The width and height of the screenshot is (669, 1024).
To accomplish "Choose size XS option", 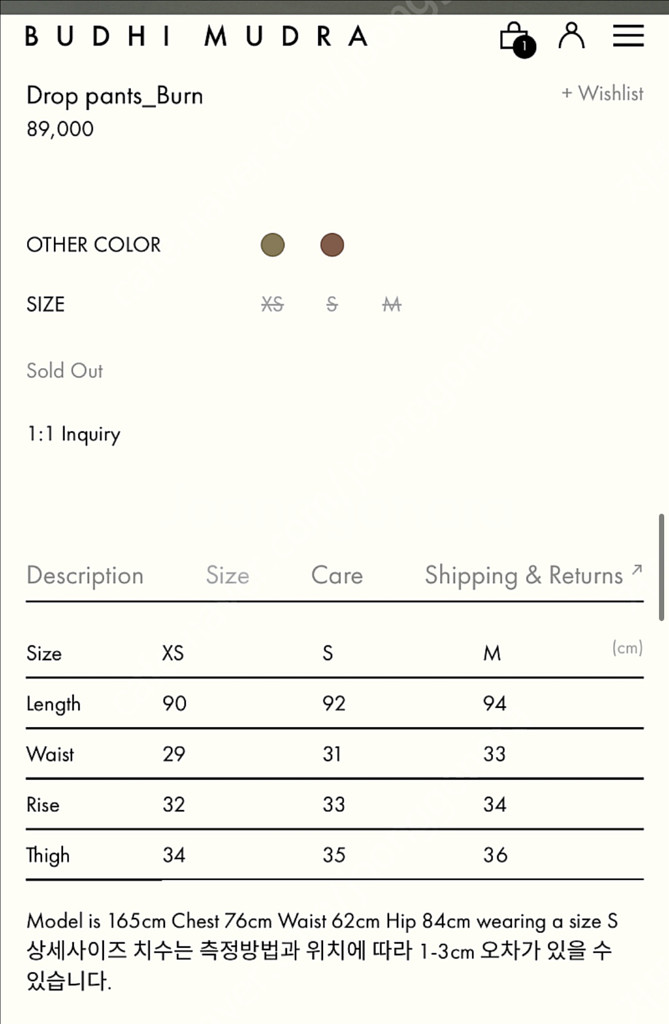I will click(272, 304).
